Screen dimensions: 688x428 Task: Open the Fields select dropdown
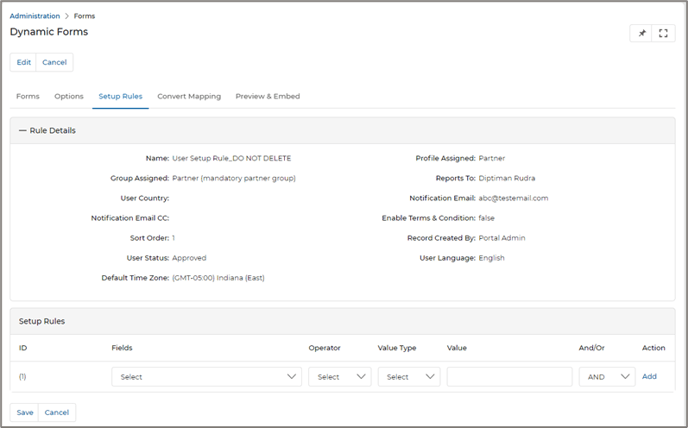[x=206, y=377]
